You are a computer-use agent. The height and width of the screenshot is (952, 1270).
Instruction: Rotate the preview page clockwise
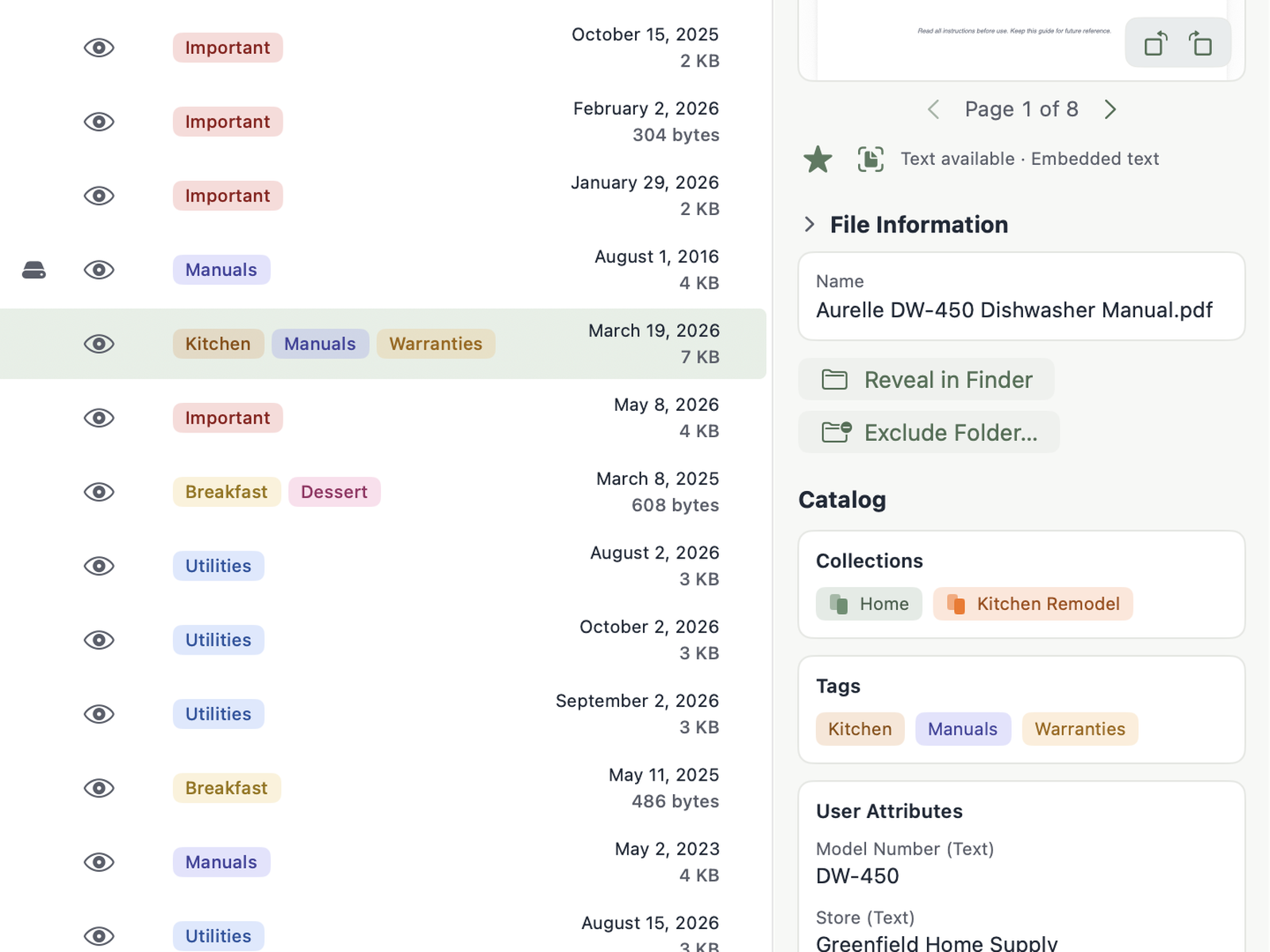(1200, 43)
